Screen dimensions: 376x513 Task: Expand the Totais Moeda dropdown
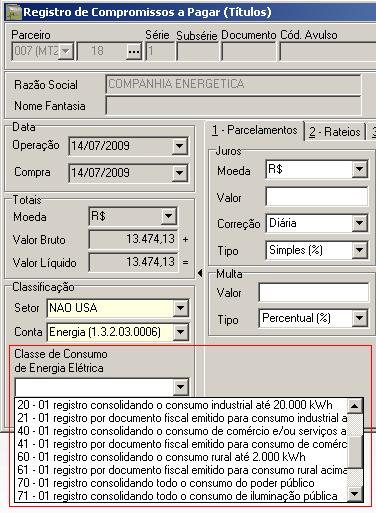(169, 216)
